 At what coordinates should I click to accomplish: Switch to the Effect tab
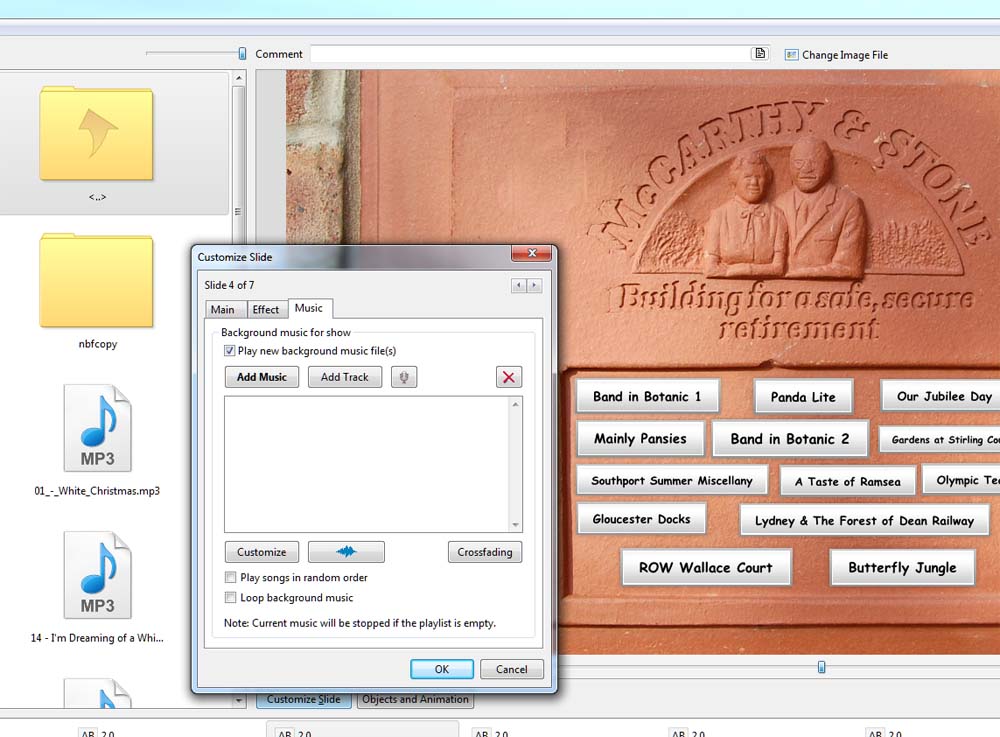(266, 309)
